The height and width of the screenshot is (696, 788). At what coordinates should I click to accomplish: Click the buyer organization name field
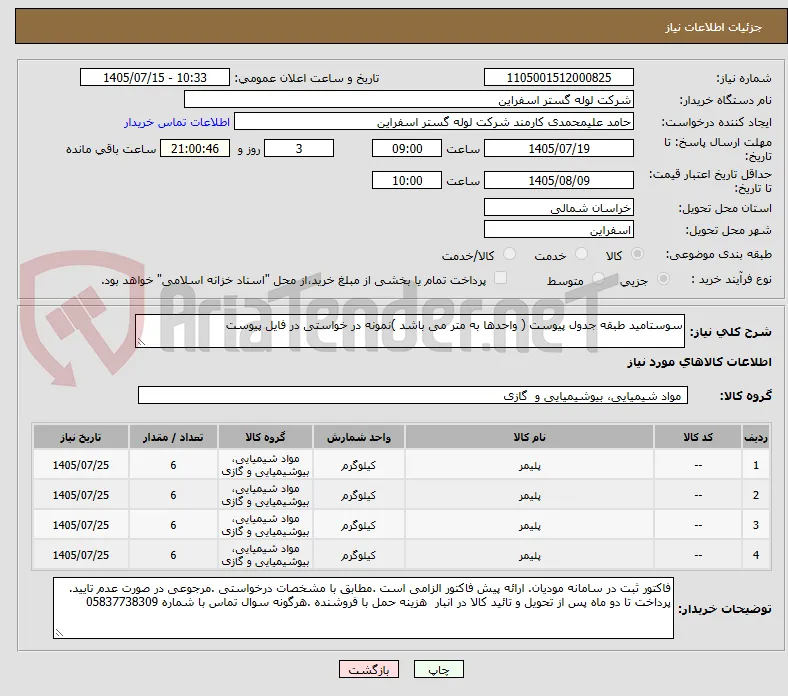coord(409,100)
